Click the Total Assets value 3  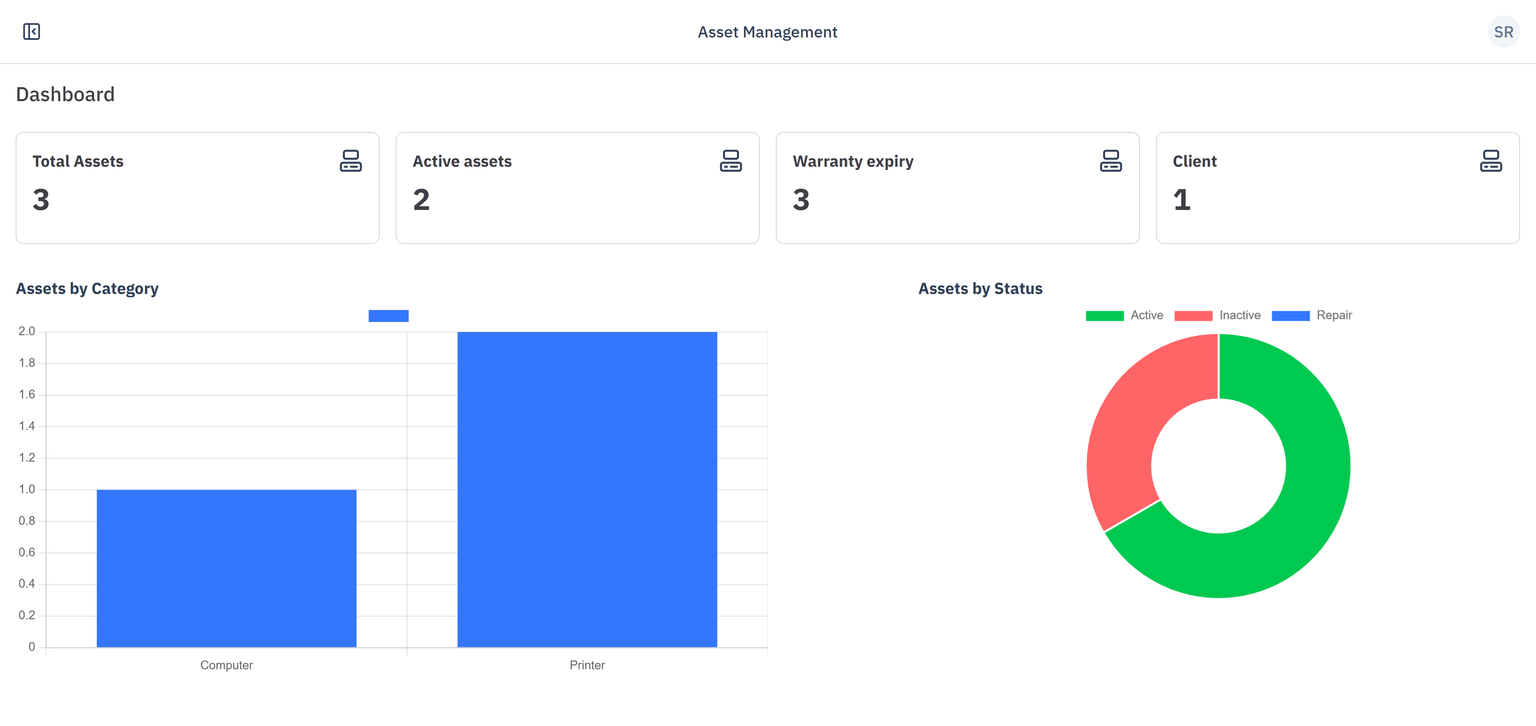click(41, 200)
